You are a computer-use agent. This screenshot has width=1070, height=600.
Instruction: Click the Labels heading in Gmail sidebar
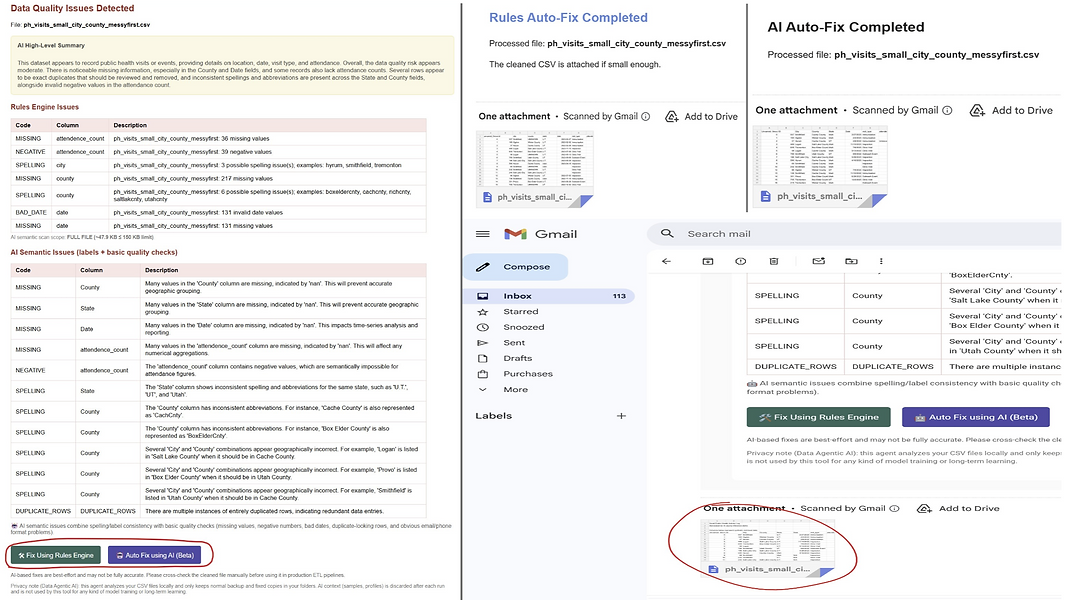click(x=493, y=416)
